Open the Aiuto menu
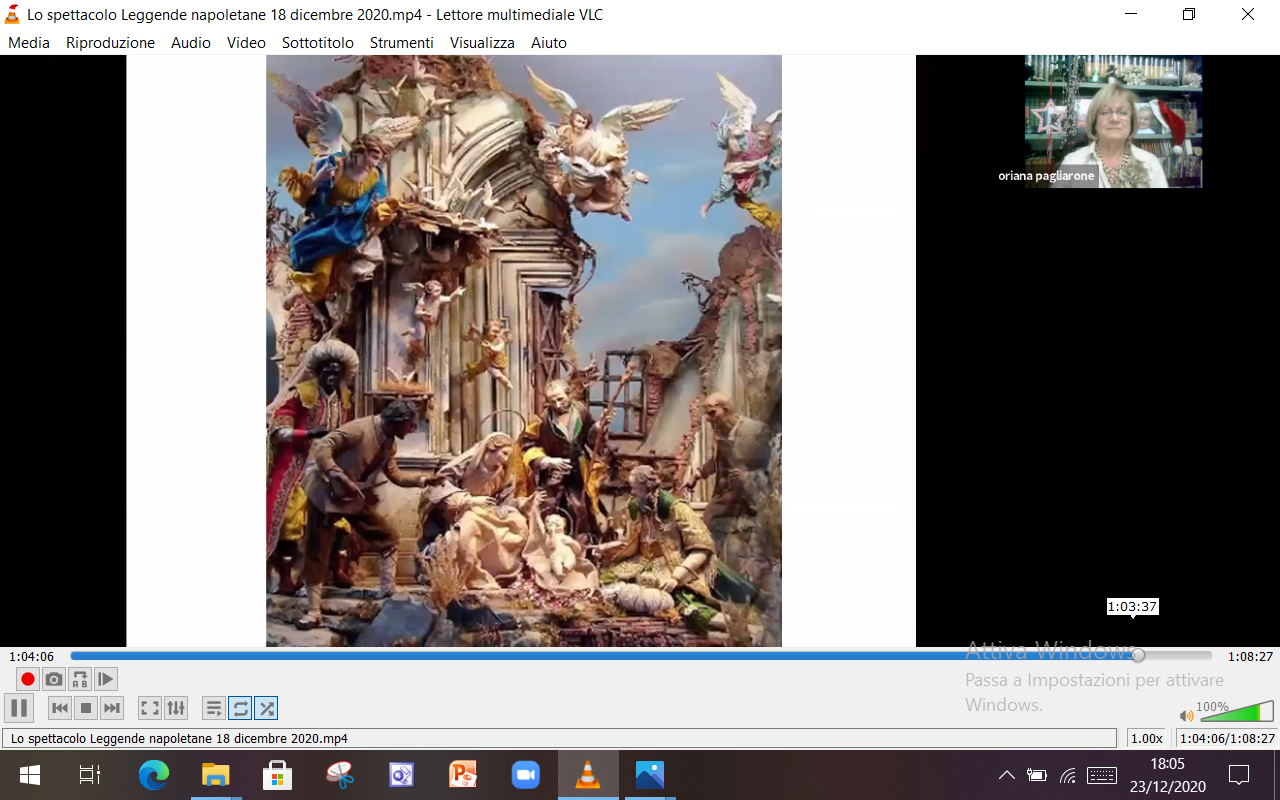1280x800 pixels. [549, 43]
